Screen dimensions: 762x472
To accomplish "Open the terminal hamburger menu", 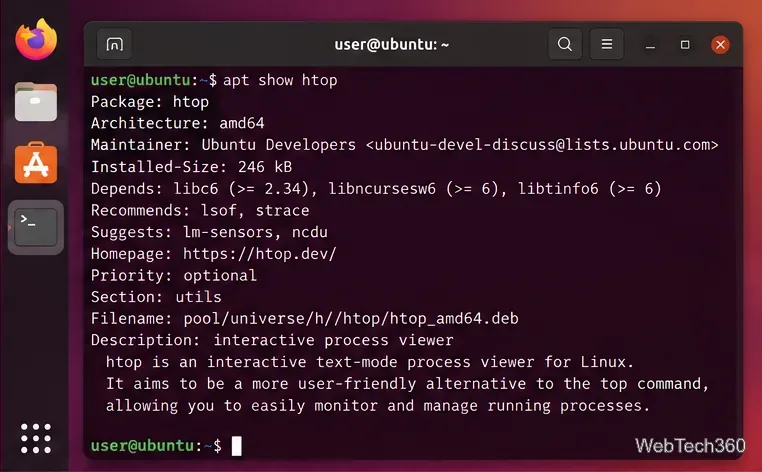I will 606,44.
